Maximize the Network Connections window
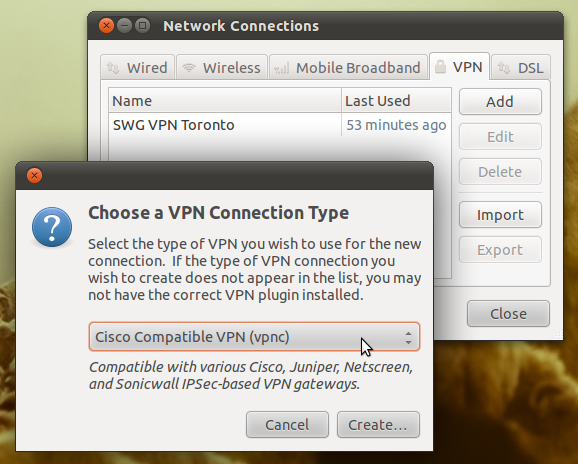Screen dimensions: 578x464 142,26
